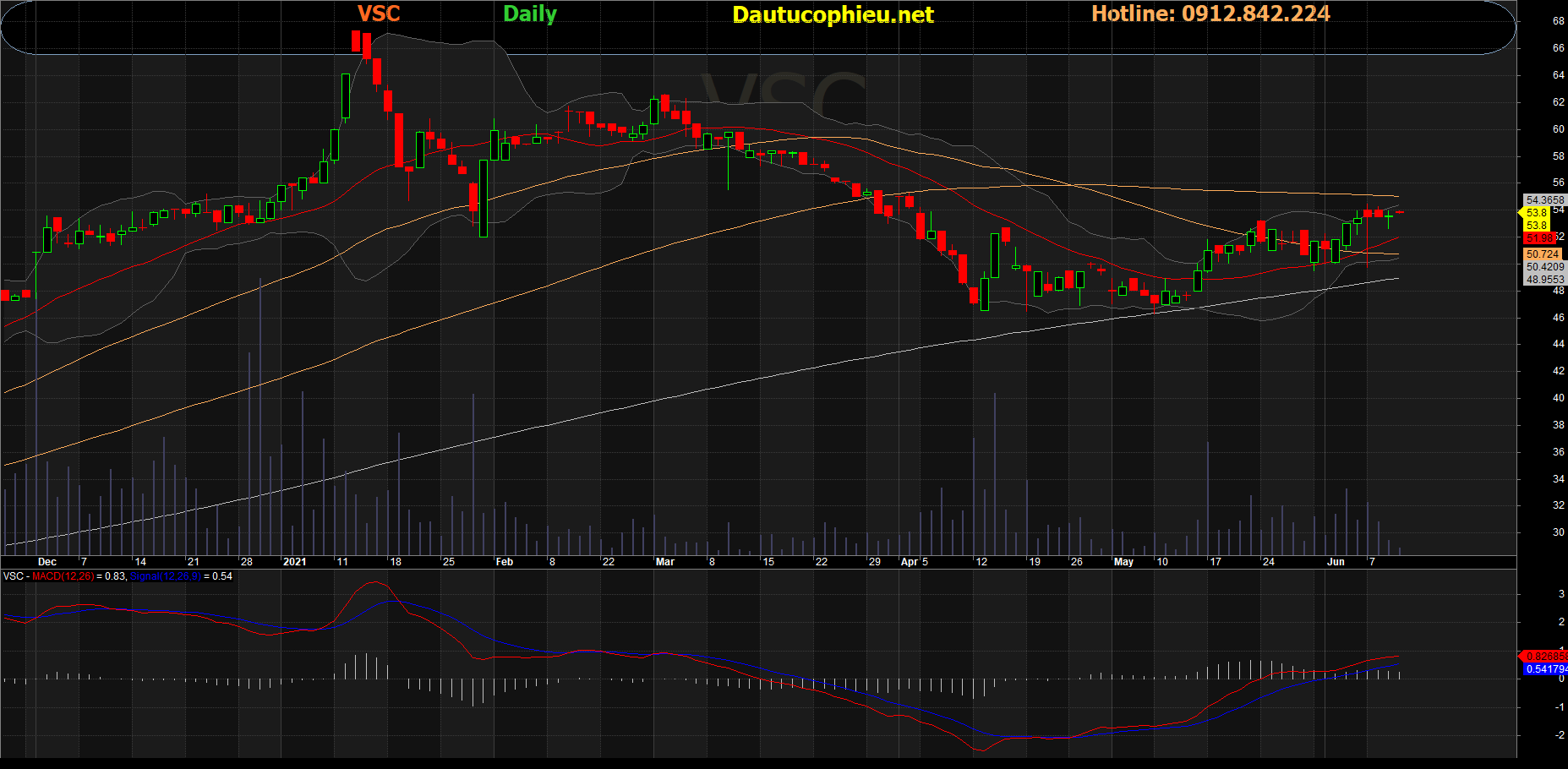This screenshot has height=769, width=1568.
Task: Click the -1 MACD axis value
Action: point(1560,707)
